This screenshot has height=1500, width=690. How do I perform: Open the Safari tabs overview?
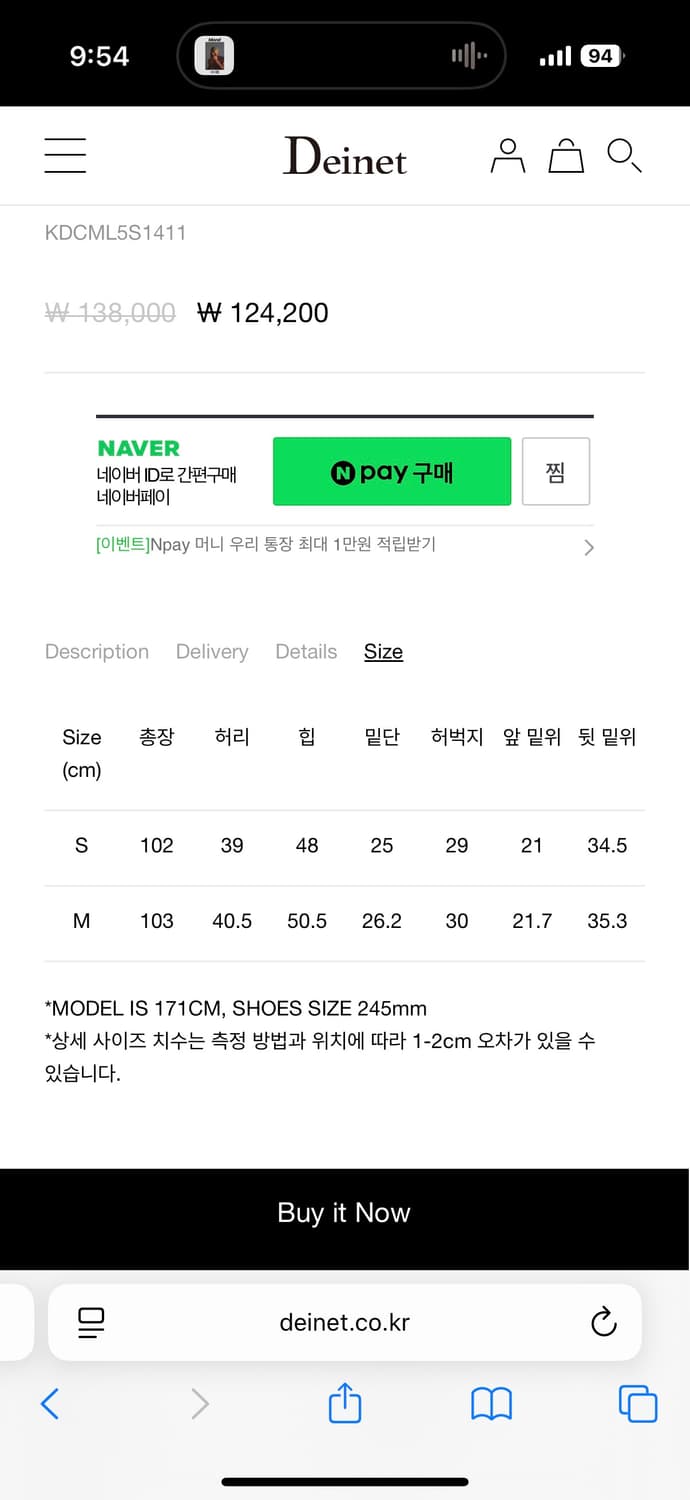coord(638,1403)
